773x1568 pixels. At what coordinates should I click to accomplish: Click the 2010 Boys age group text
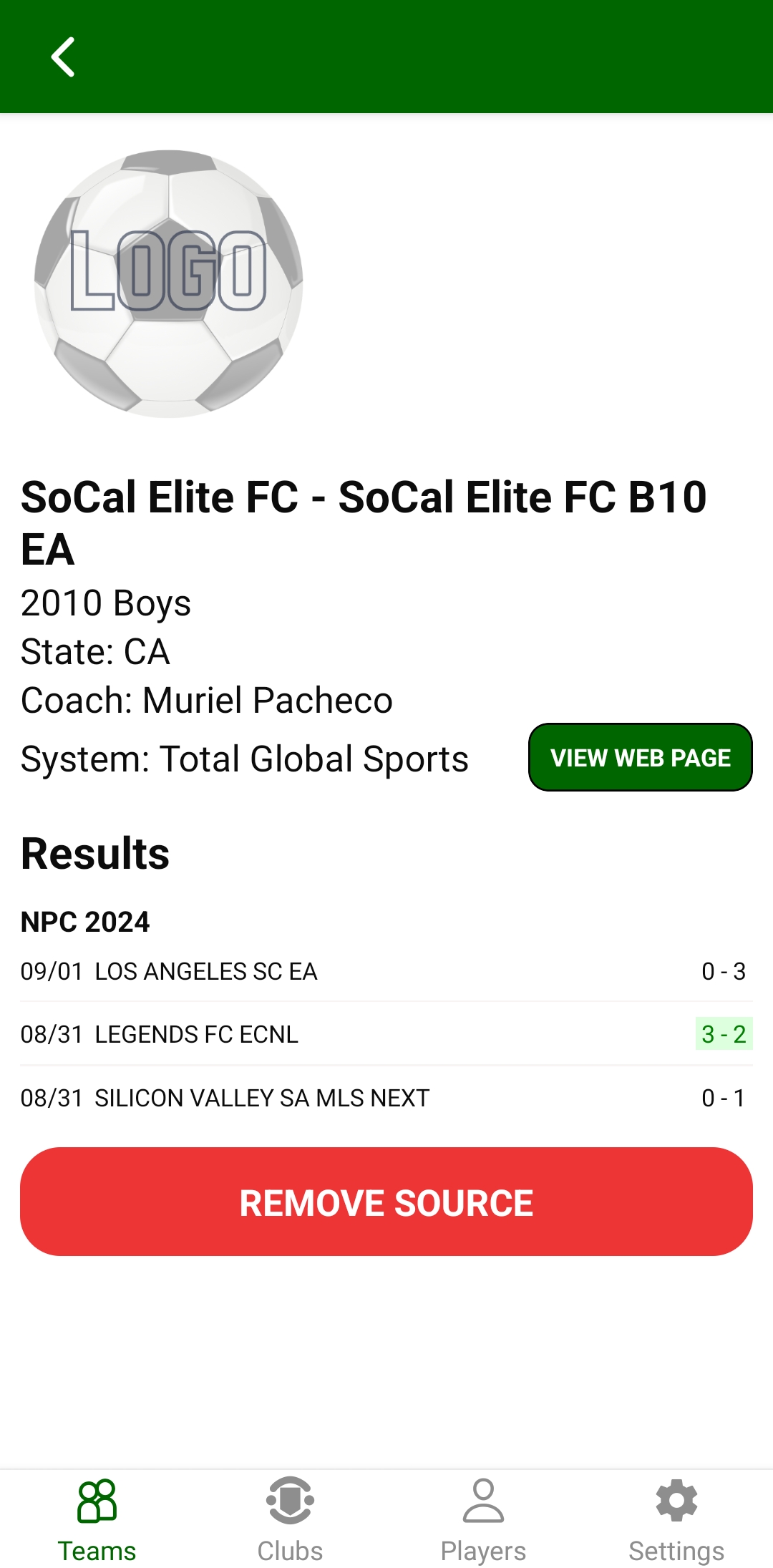[106, 603]
